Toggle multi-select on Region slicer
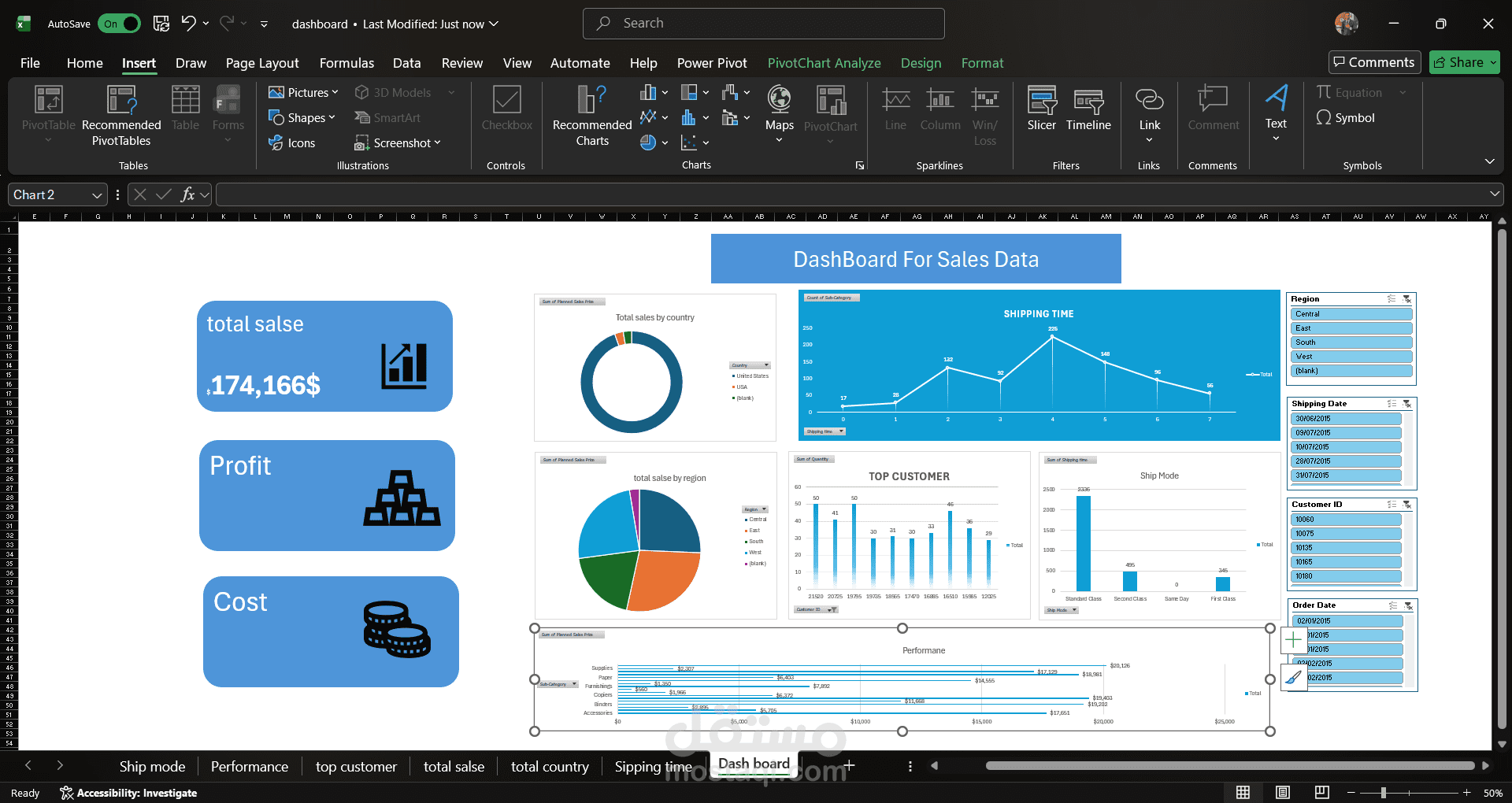Screen dimensions: 1512x803 (1392, 299)
